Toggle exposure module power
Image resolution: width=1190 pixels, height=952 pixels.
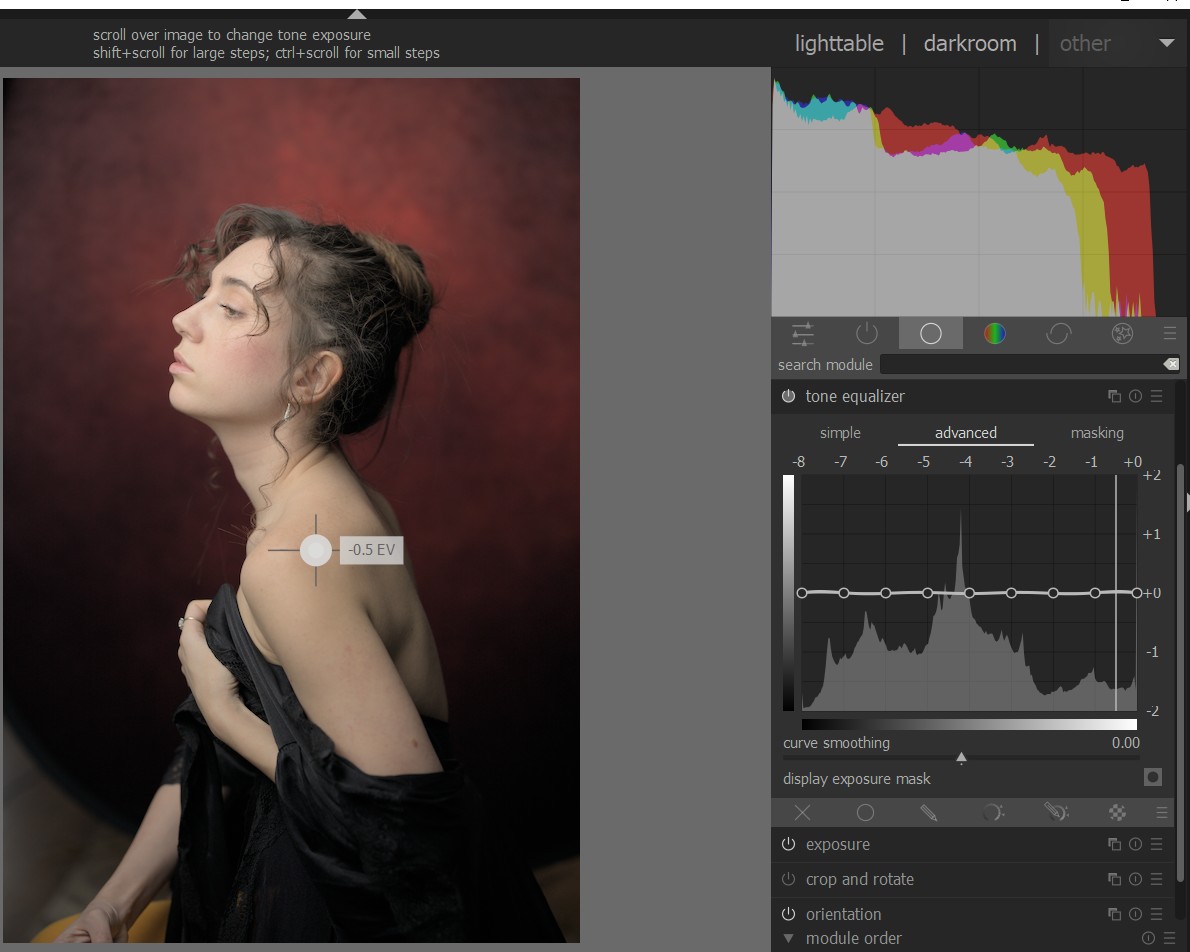[789, 844]
